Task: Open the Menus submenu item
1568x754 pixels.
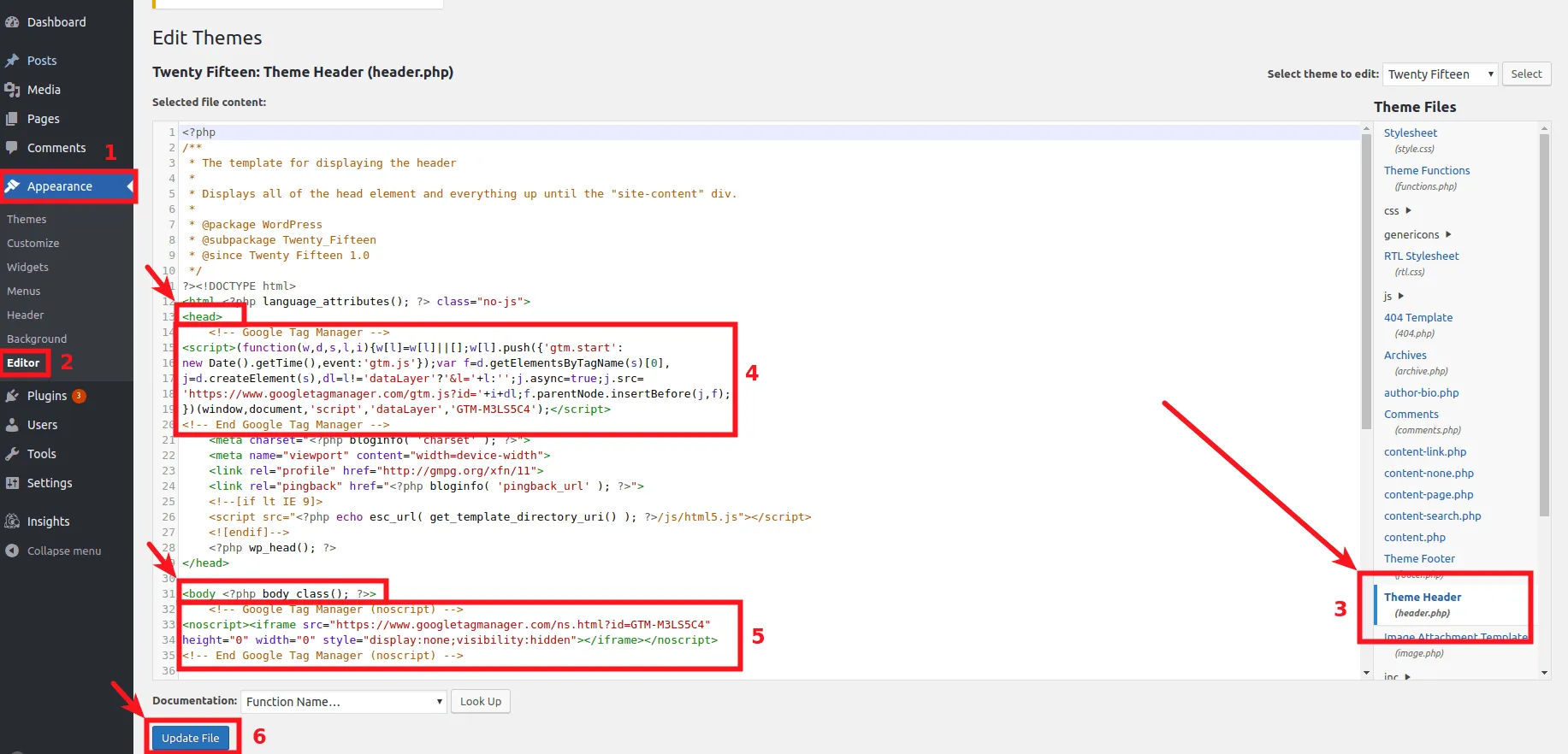Action: click(x=23, y=292)
